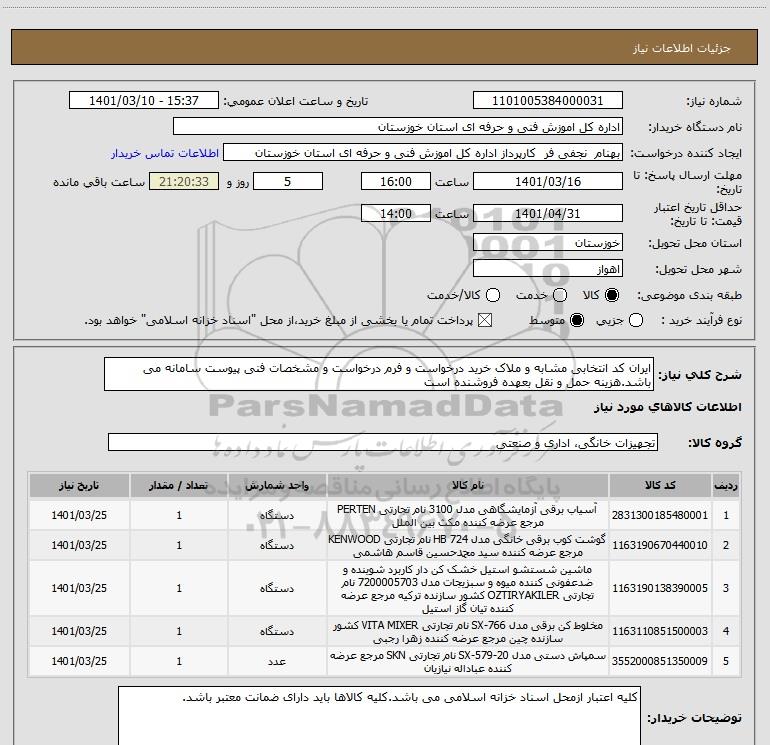Click the remaining time countdown 21:20:33
This screenshot has width=770, height=745.
[184, 181]
